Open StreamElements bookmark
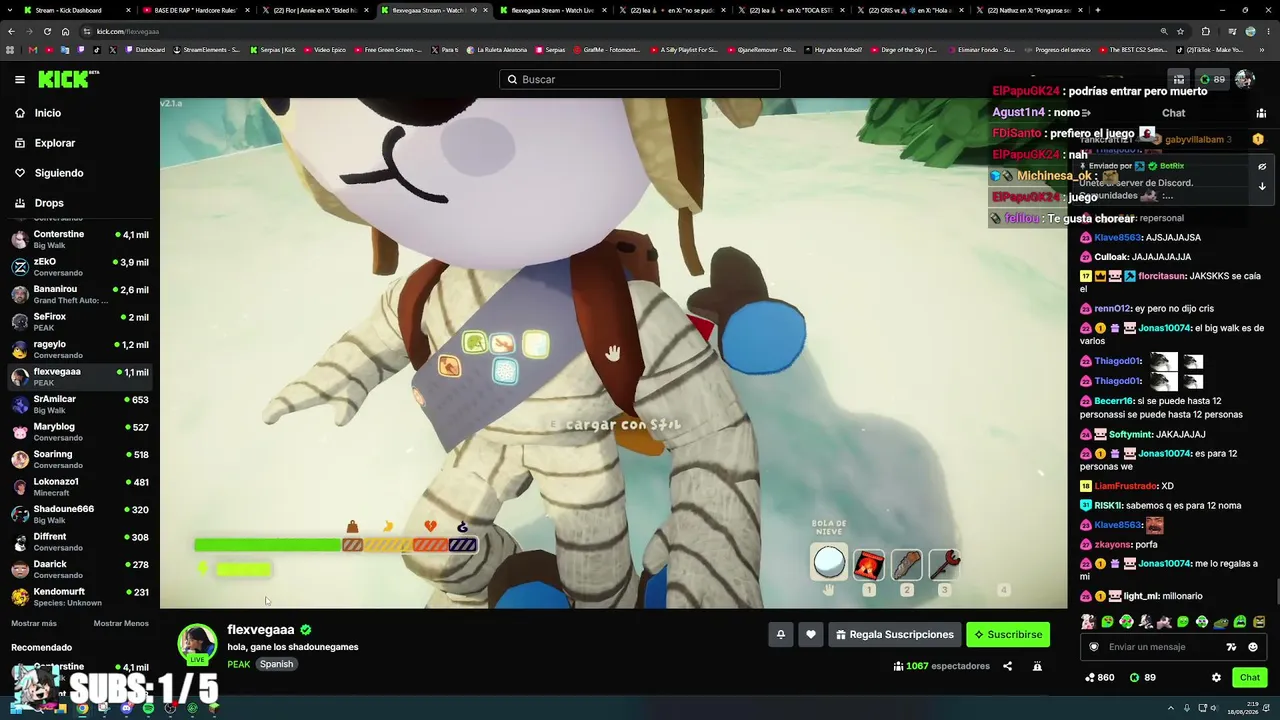 (206, 49)
